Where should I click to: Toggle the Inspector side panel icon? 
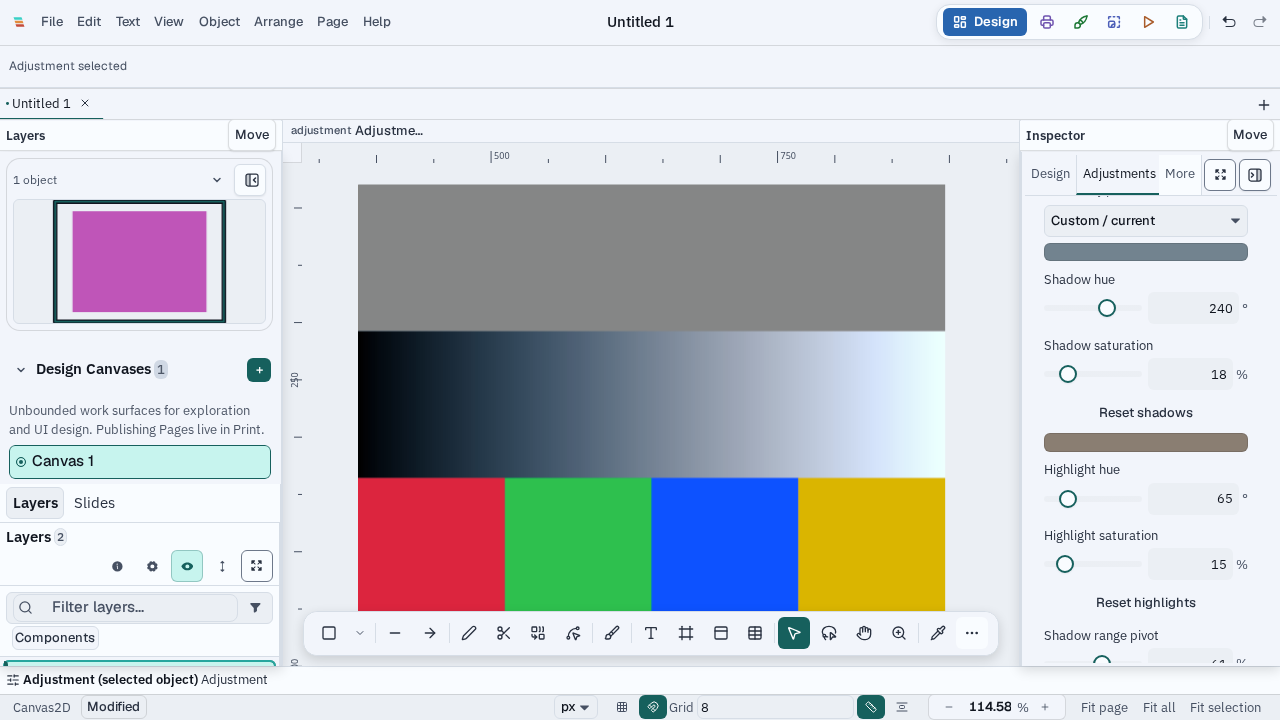[1255, 175]
